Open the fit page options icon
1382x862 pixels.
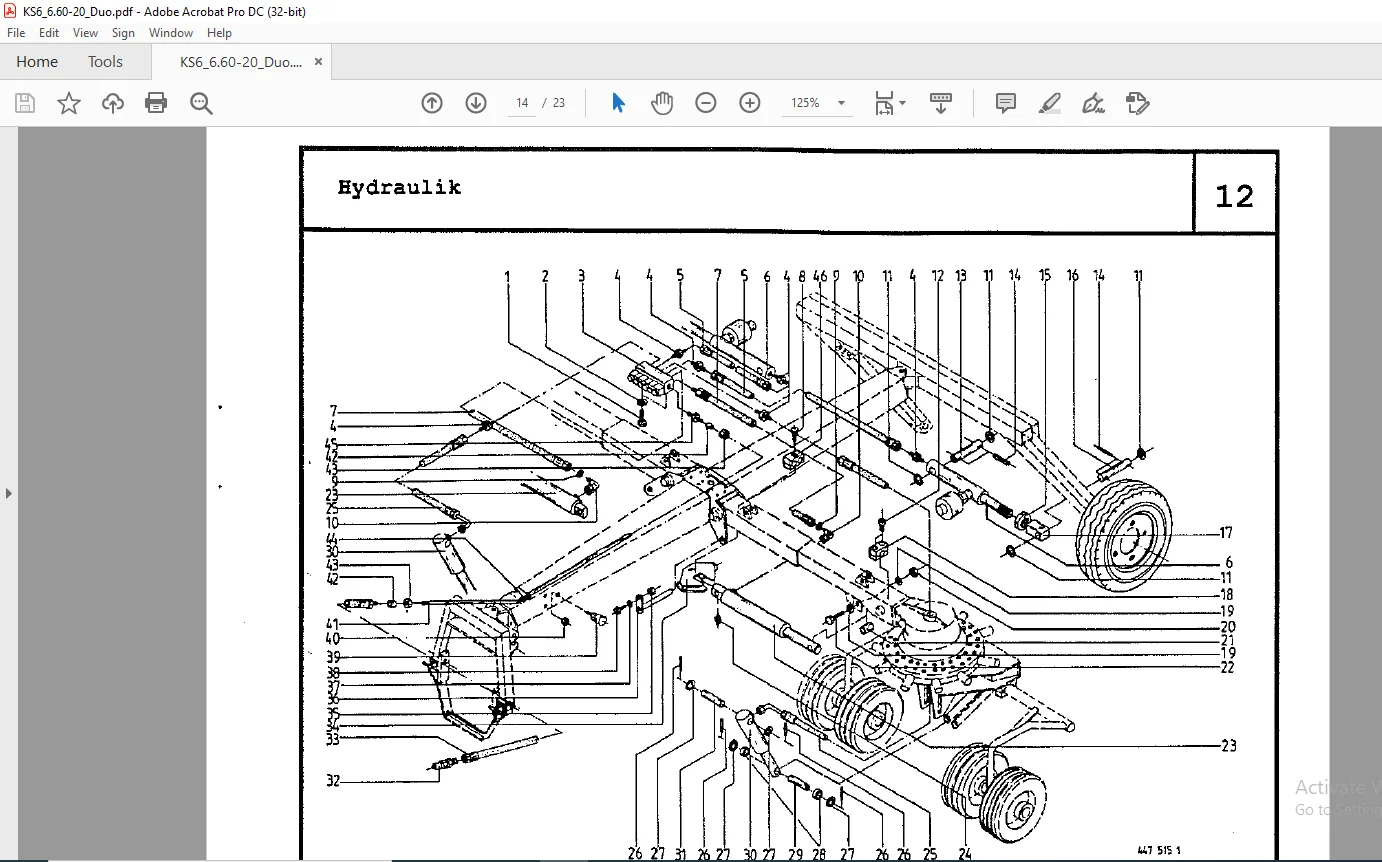pos(889,103)
